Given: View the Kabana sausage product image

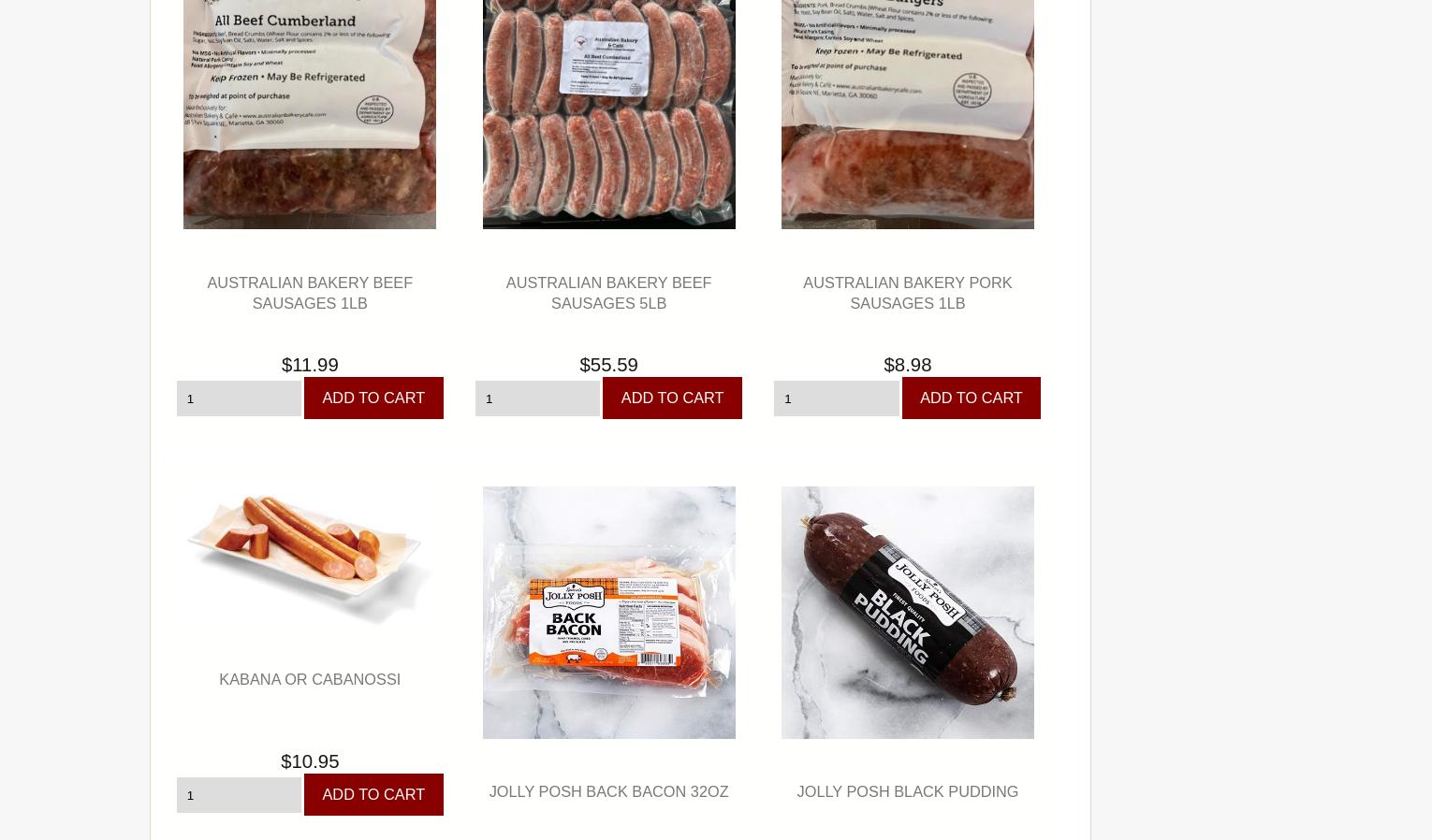Looking at the screenshot, I should (310, 557).
